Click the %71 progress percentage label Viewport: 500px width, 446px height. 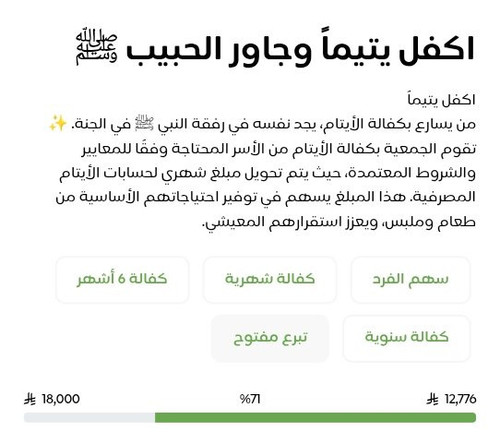click(x=250, y=399)
